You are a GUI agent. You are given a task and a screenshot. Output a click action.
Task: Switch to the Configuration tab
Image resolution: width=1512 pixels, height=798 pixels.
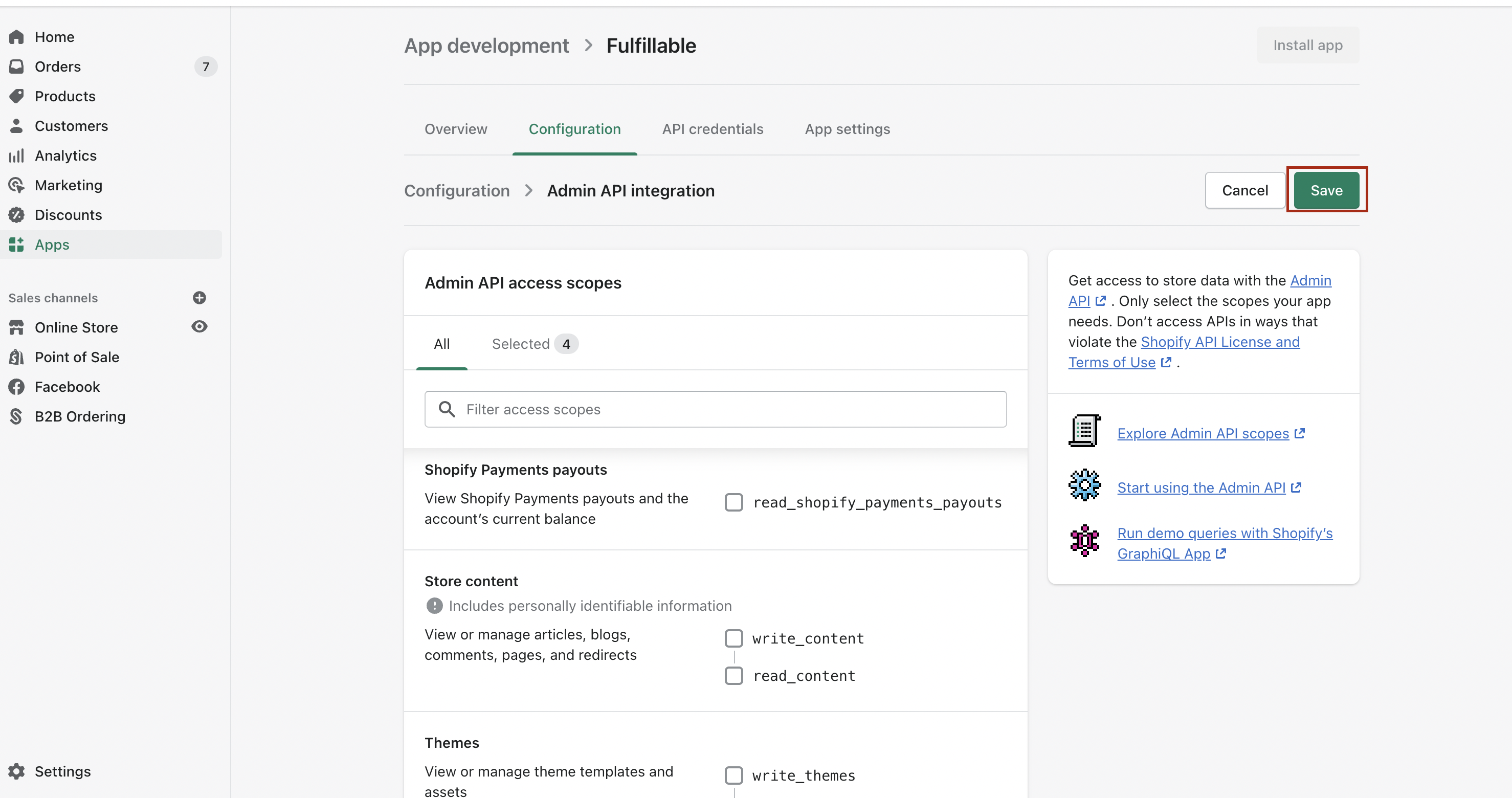[x=574, y=128]
